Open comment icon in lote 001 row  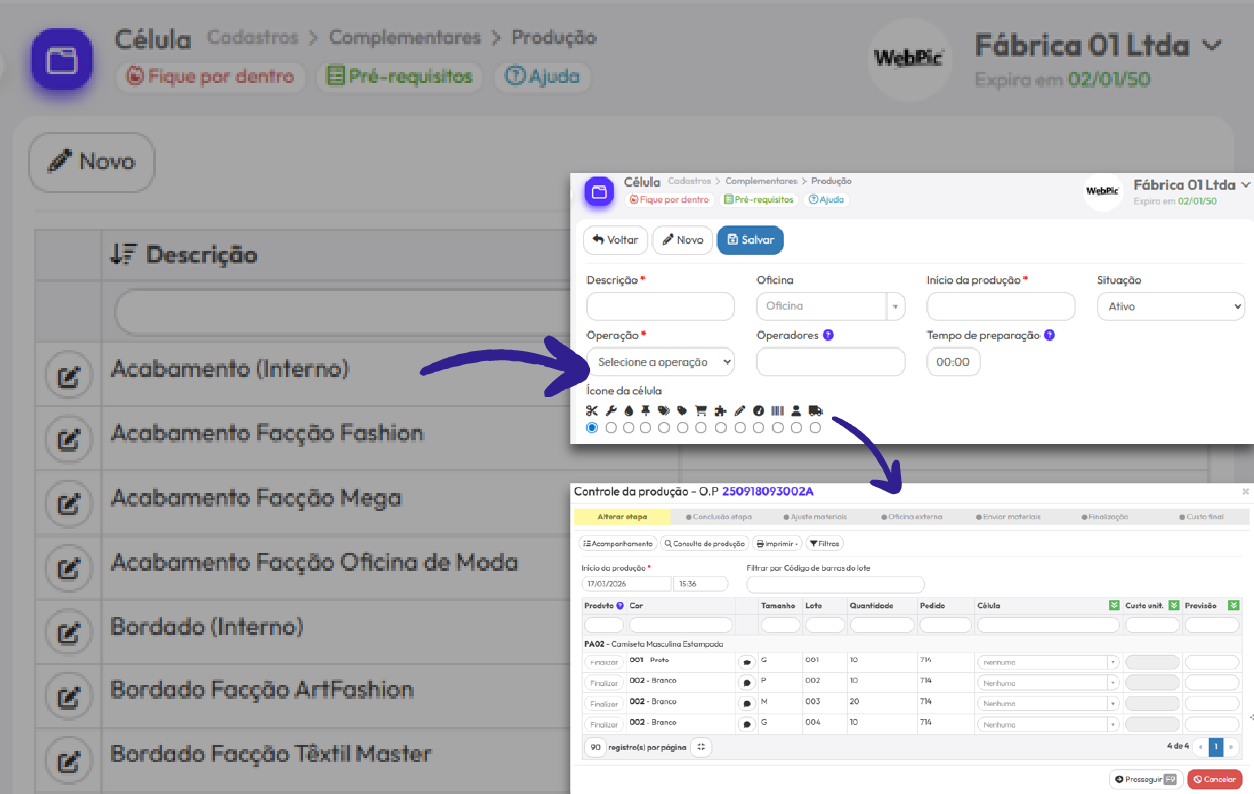tap(746, 662)
